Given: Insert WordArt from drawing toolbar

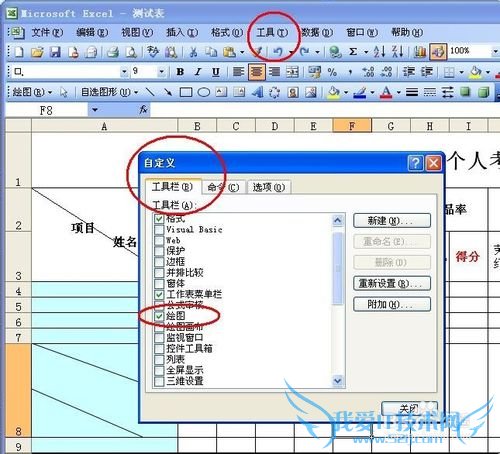Looking at the screenshot, I should (257, 92).
